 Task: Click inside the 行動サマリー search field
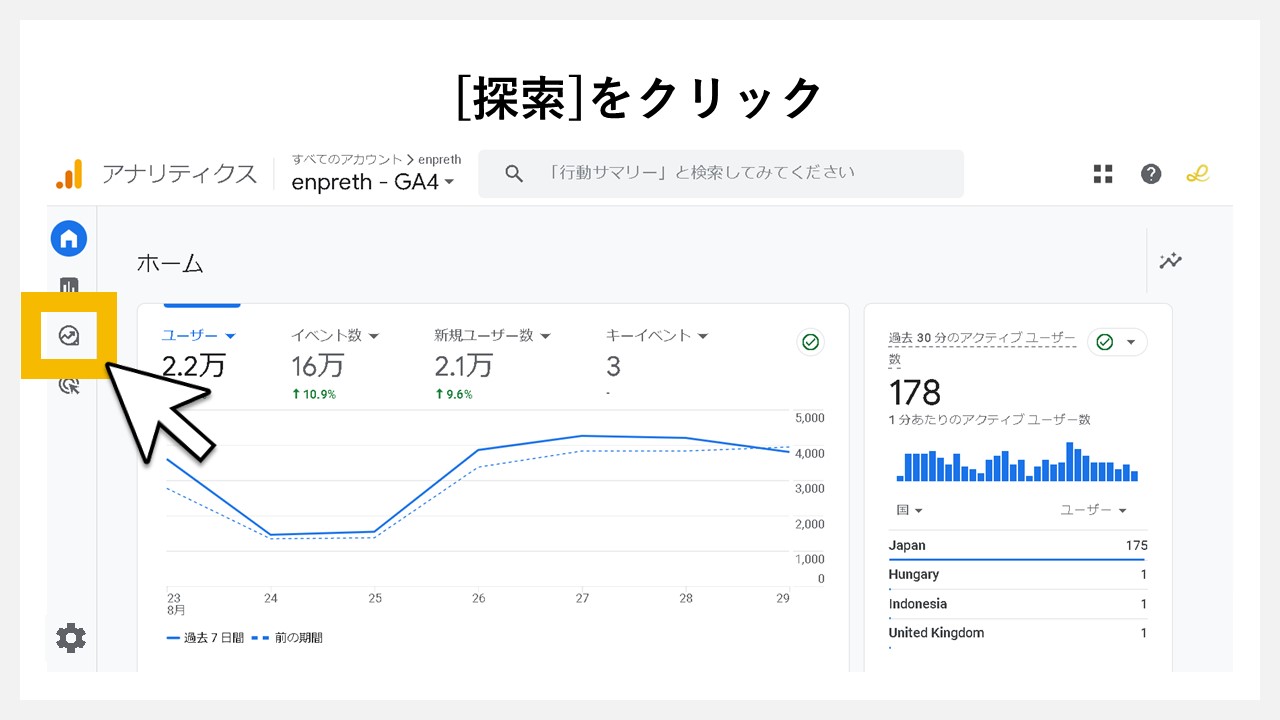coord(720,173)
